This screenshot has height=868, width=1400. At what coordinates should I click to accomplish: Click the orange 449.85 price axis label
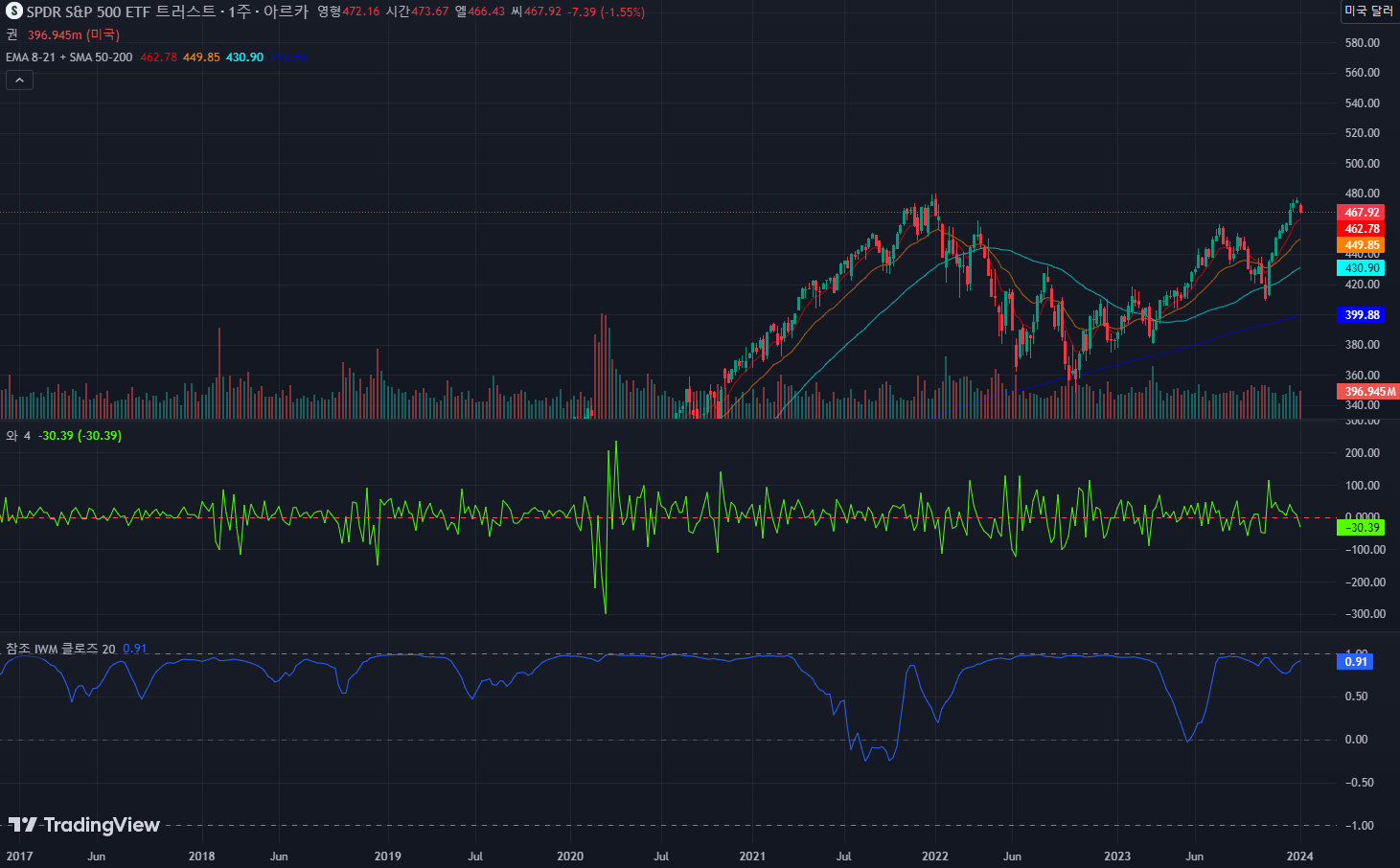tap(1362, 245)
